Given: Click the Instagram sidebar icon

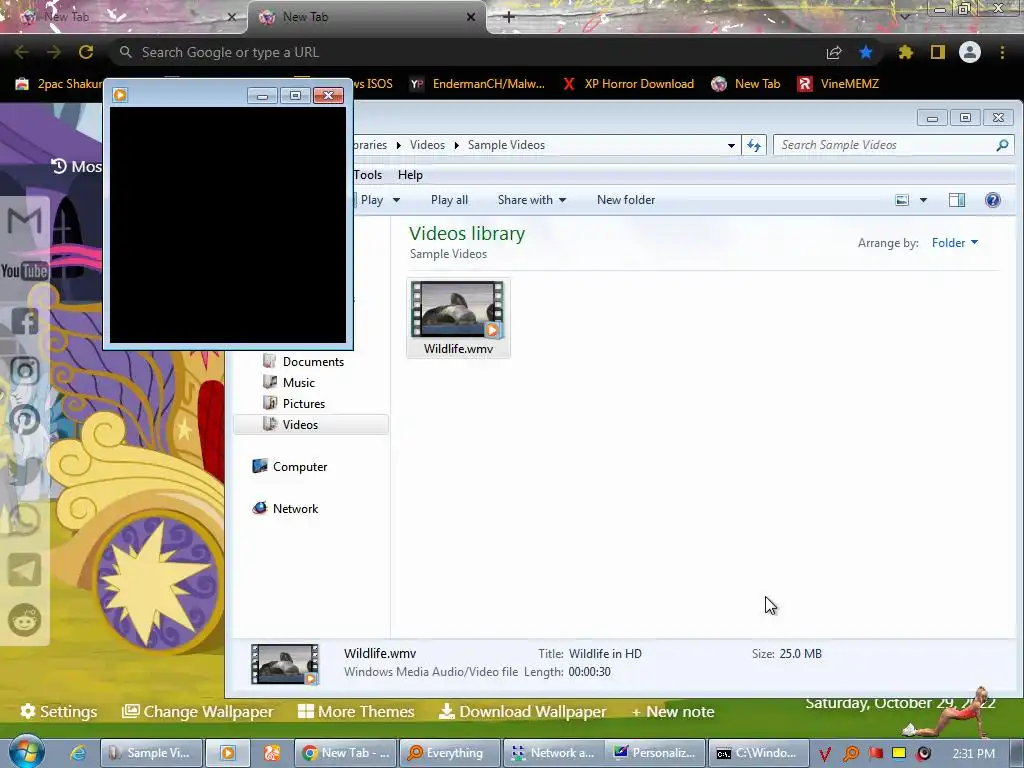Looking at the screenshot, I should [x=25, y=371].
